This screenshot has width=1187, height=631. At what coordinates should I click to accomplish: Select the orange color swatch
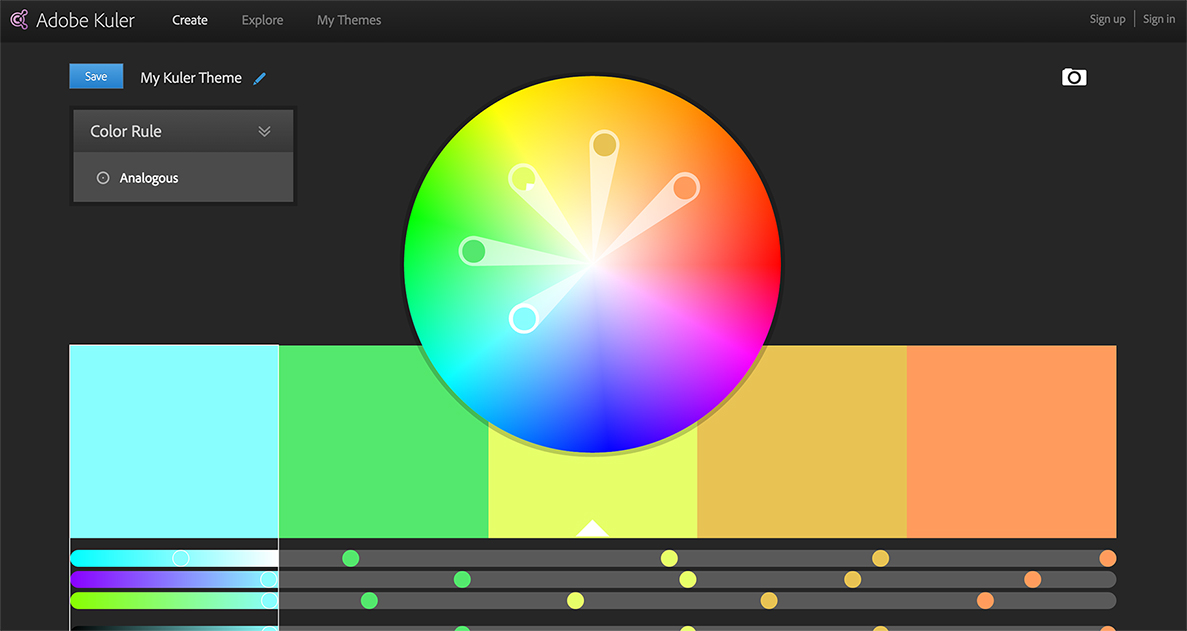[x=1011, y=442]
